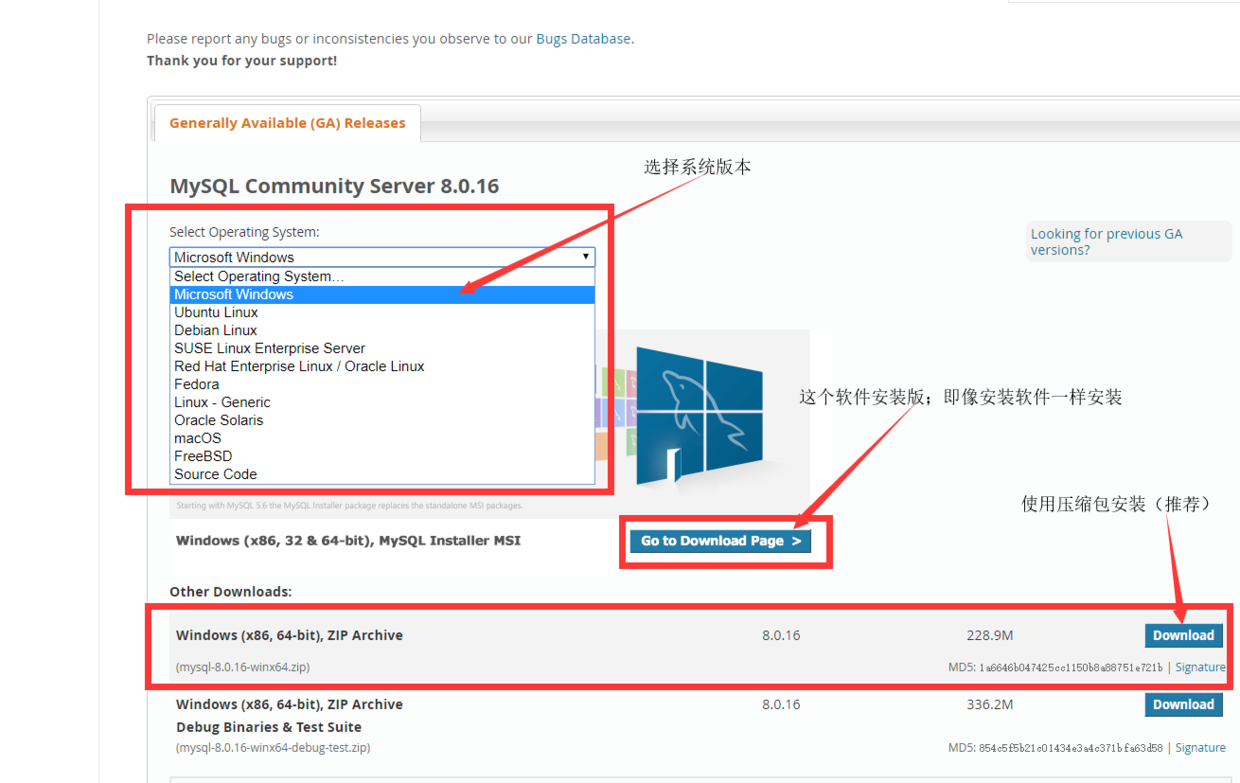1240x783 pixels.
Task: Select Linux - Generic option
Action: (382, 402)
